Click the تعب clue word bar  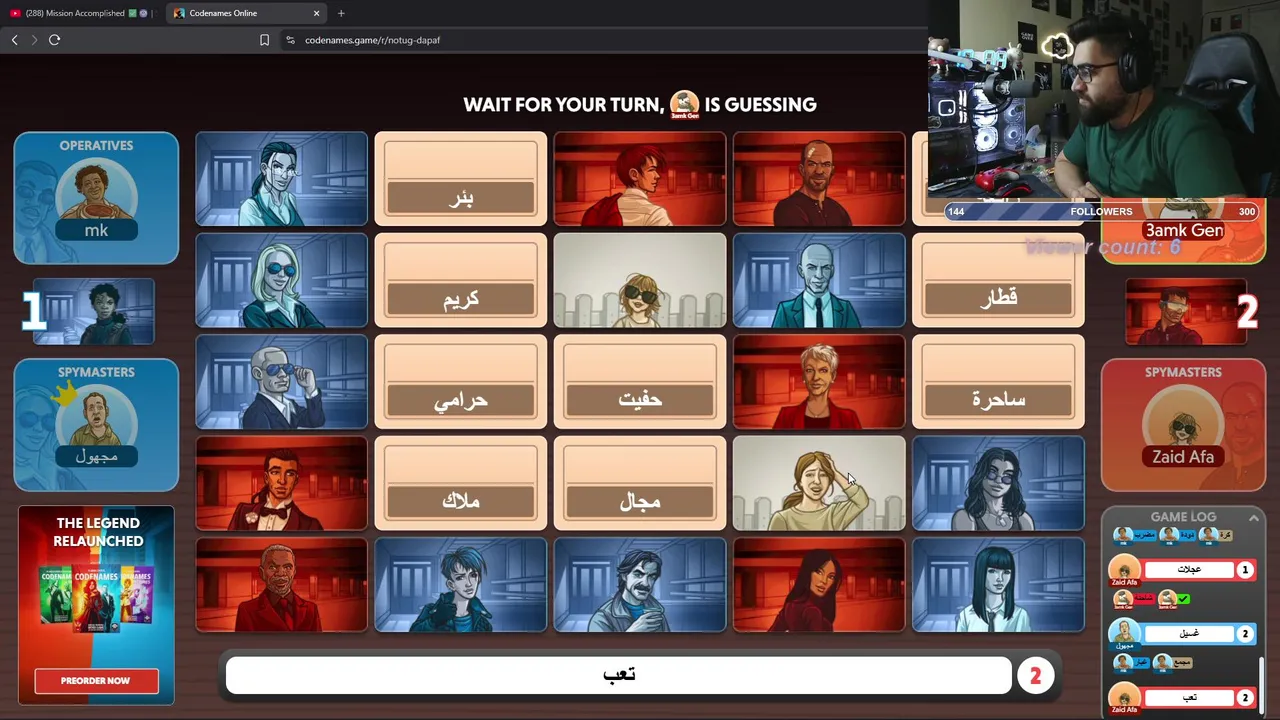pos(619,675)
